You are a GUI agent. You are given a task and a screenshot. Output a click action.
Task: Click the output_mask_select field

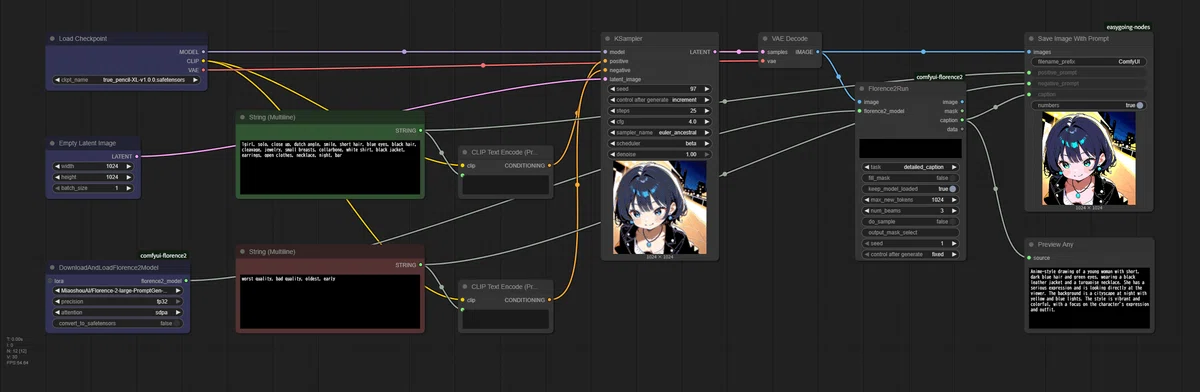(909, 232)
